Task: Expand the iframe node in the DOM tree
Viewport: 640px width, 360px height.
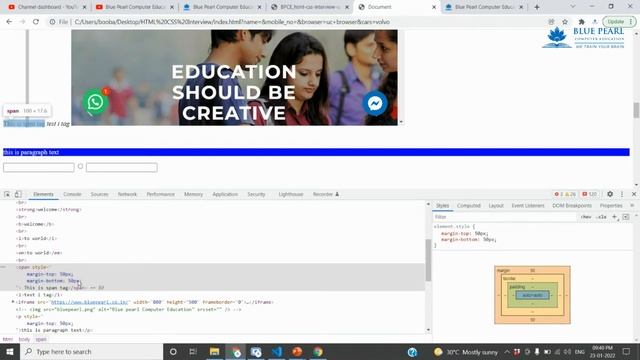Action: (x=13, y=302)
